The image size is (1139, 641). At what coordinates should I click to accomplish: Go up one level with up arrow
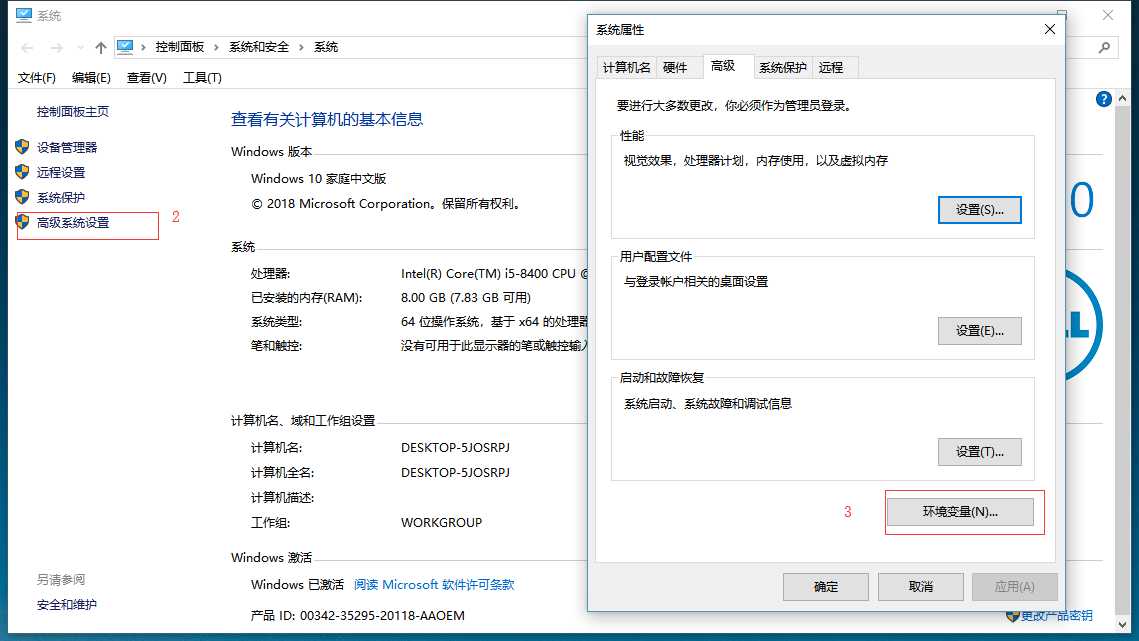click(101, 47)
